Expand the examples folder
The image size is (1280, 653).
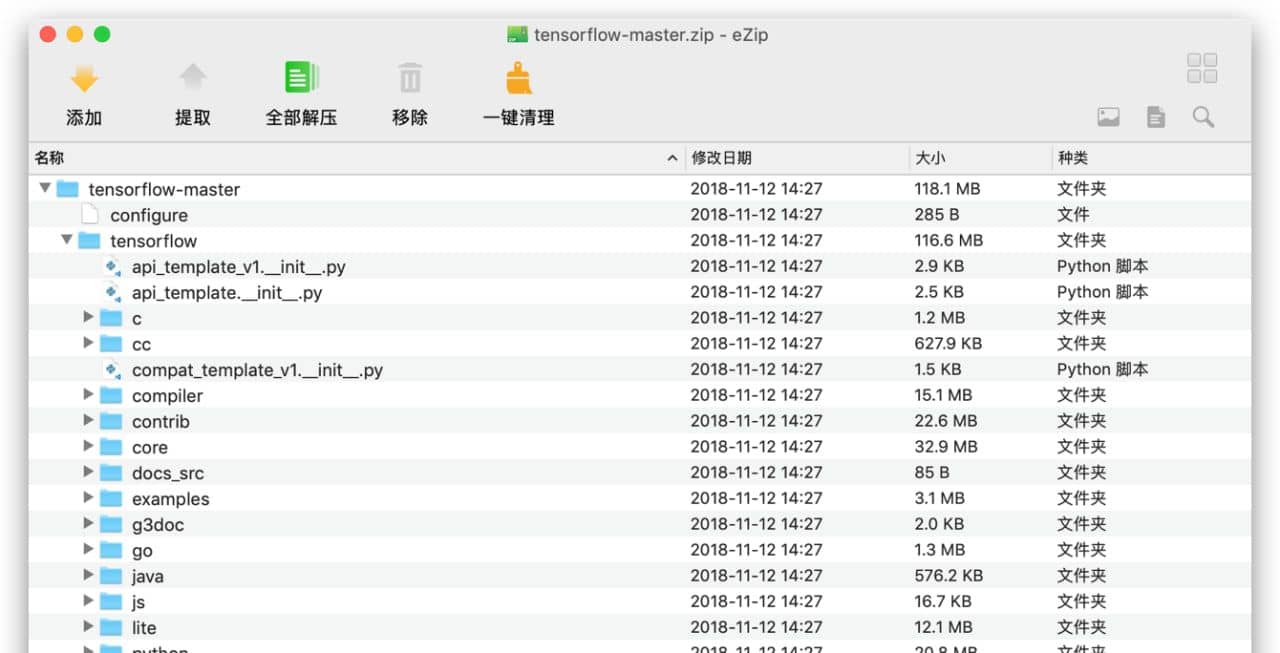pyautogui.click(x=88, y=498)
